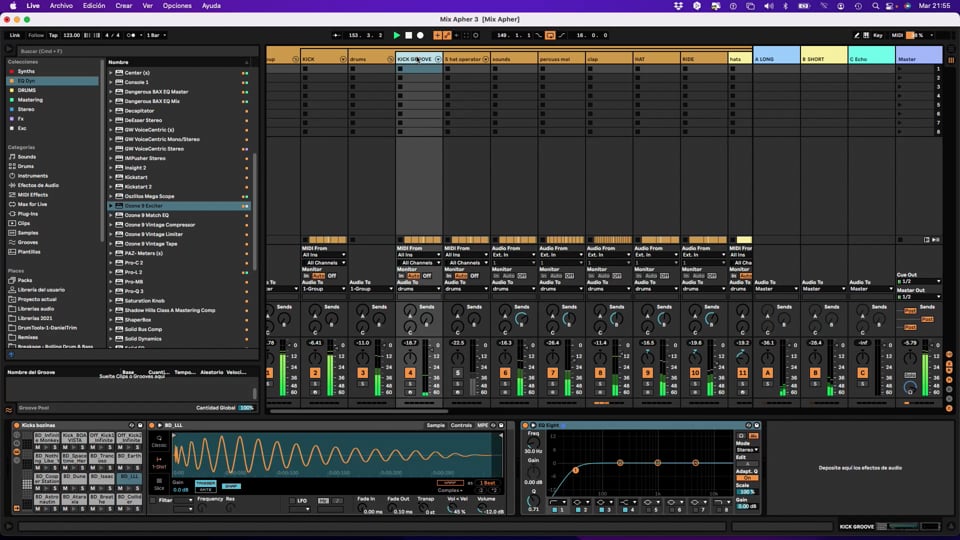Screen dimensions: 960x540
Task: Open KICK GROOVE MIDI From dropdown
Action: pos(419,255)
